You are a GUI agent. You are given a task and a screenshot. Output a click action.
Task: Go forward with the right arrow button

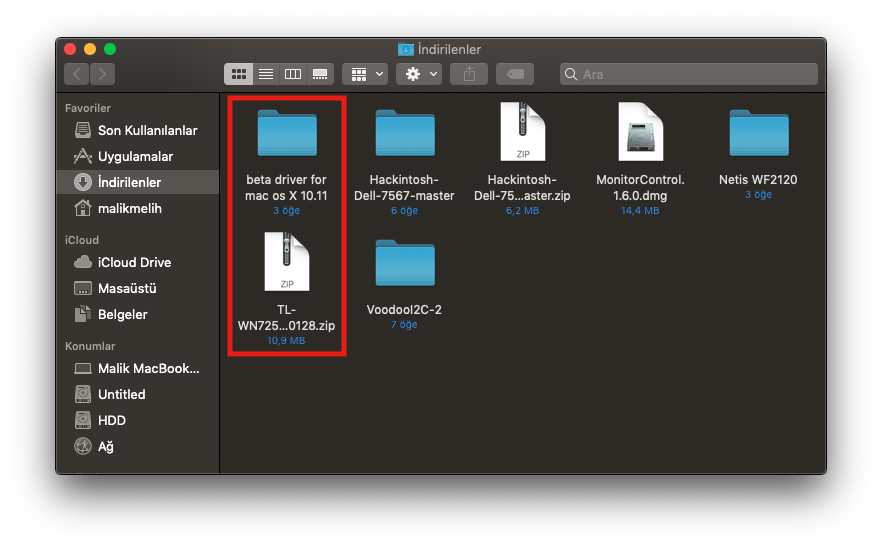click(x=102, y=74)
